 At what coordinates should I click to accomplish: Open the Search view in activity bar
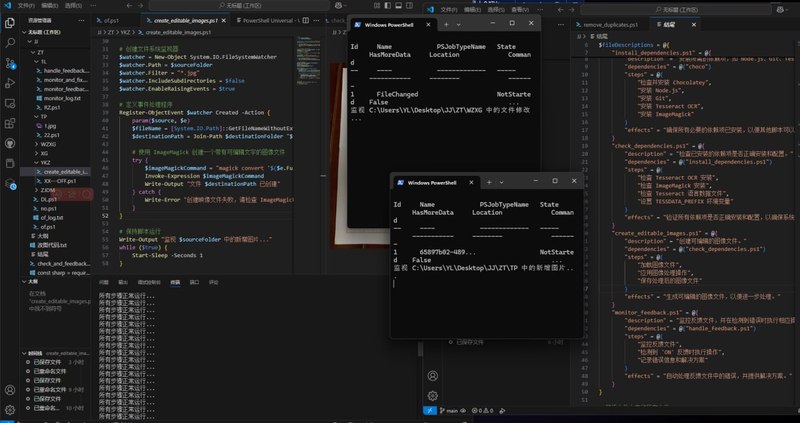(x=10, y=42)
